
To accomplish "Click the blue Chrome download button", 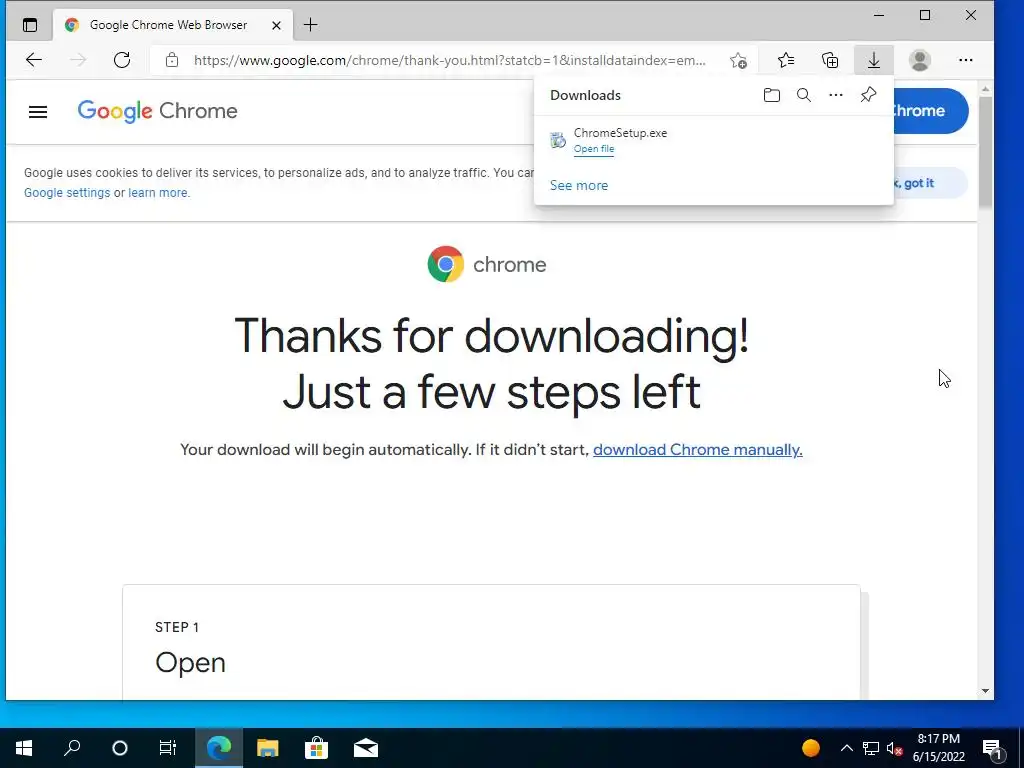I will pyautogui.click(x=931, y=110).
